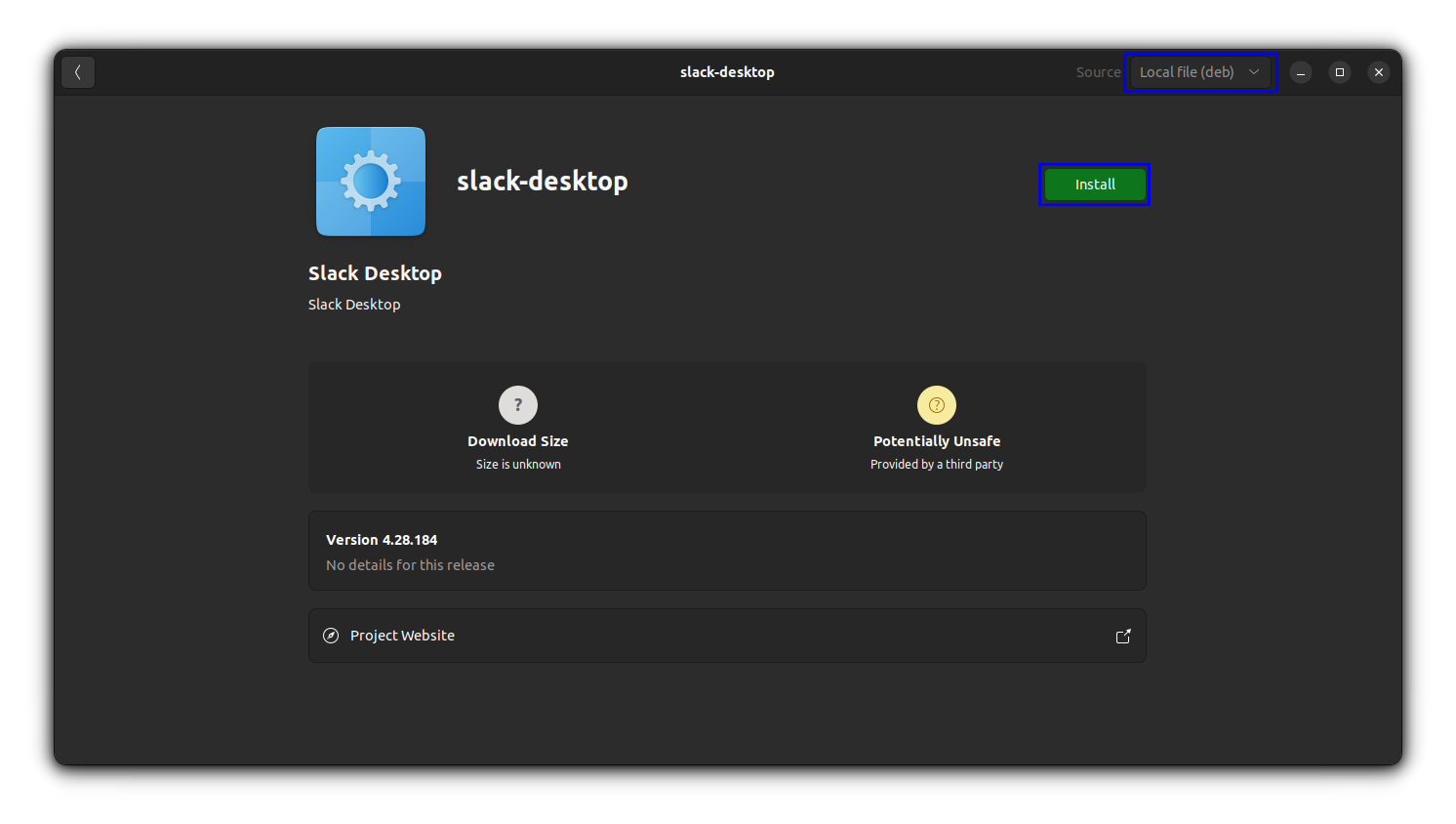Open the Source dropdown showing Local file (deb)
The height and width of the screenshot is (824, 1456).
(1200, 71)
